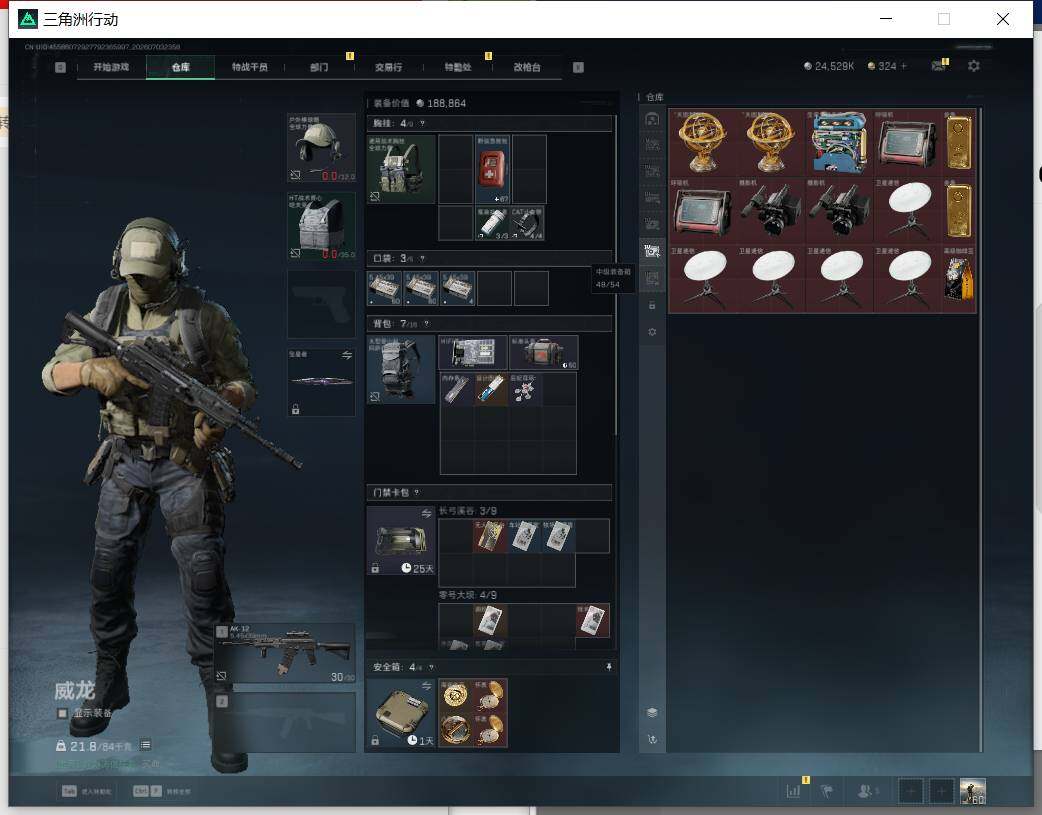Select the AK-12 primary weapon slot
Viewport: 1042px width, 815px height.
coord(286,653)
